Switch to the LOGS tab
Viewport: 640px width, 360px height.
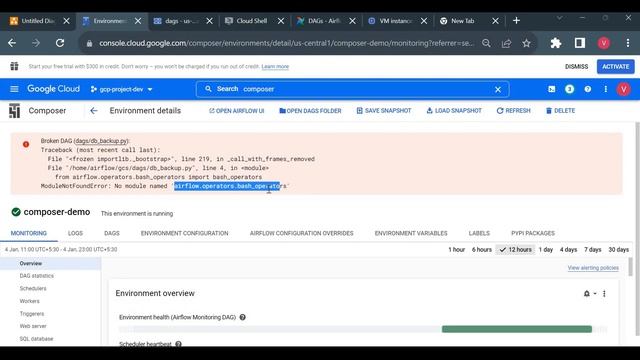[75, 233]
